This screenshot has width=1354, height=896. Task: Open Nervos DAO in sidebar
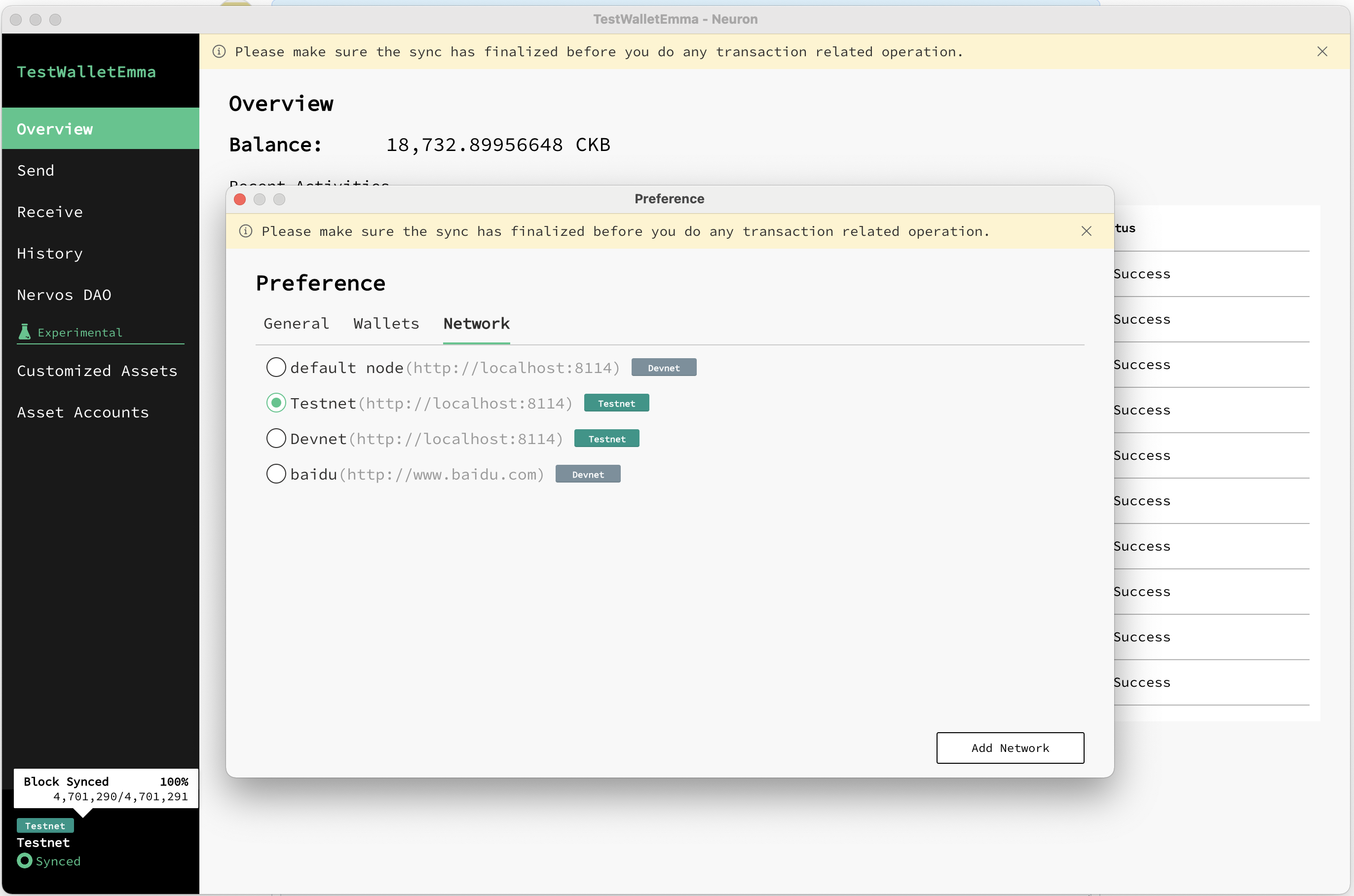point(101,295)
